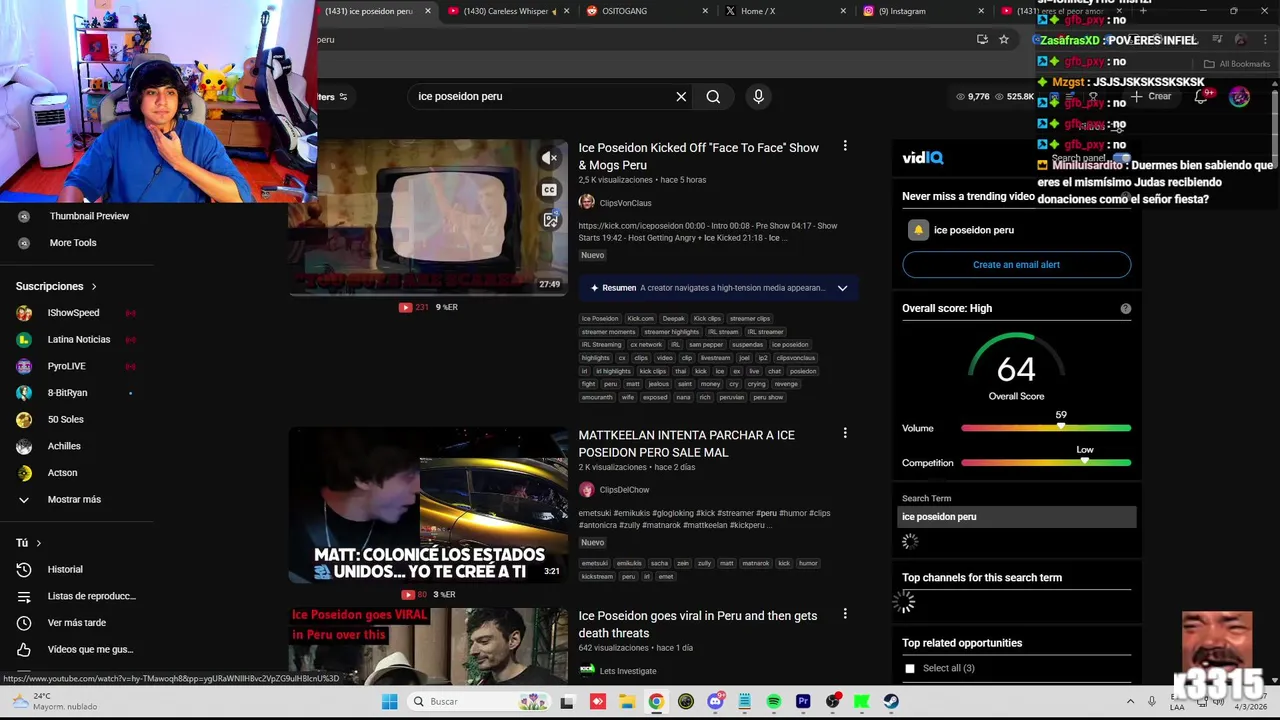
Task: Start voice search with the microphone icon
Action: [758, 97]
